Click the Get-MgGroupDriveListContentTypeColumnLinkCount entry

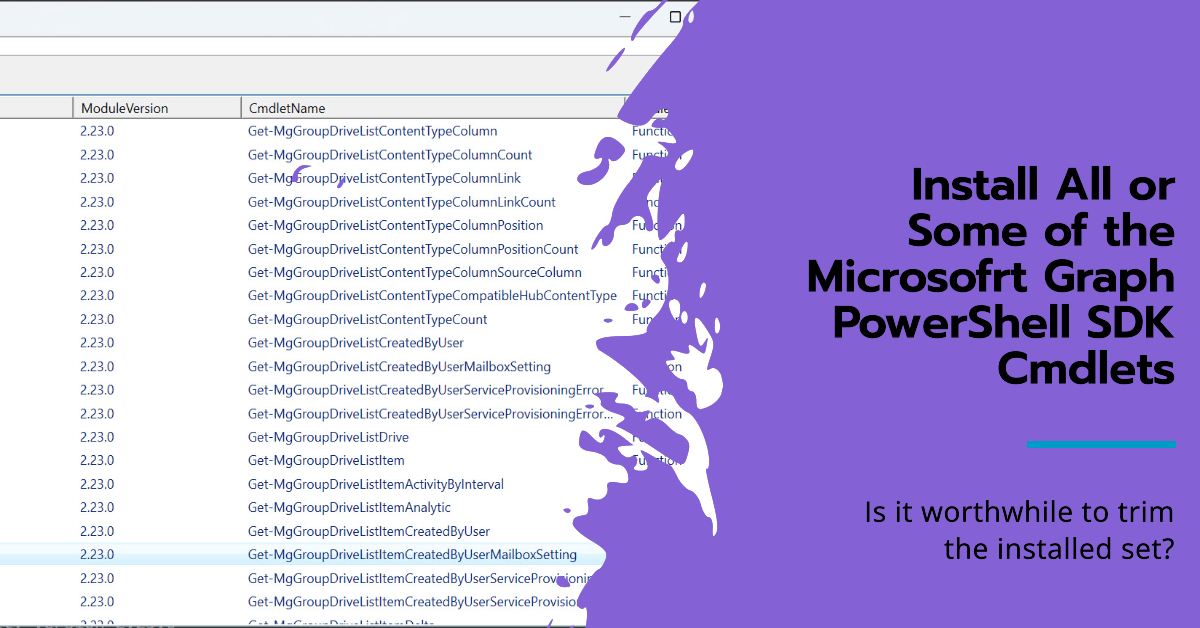coord(401,202)
